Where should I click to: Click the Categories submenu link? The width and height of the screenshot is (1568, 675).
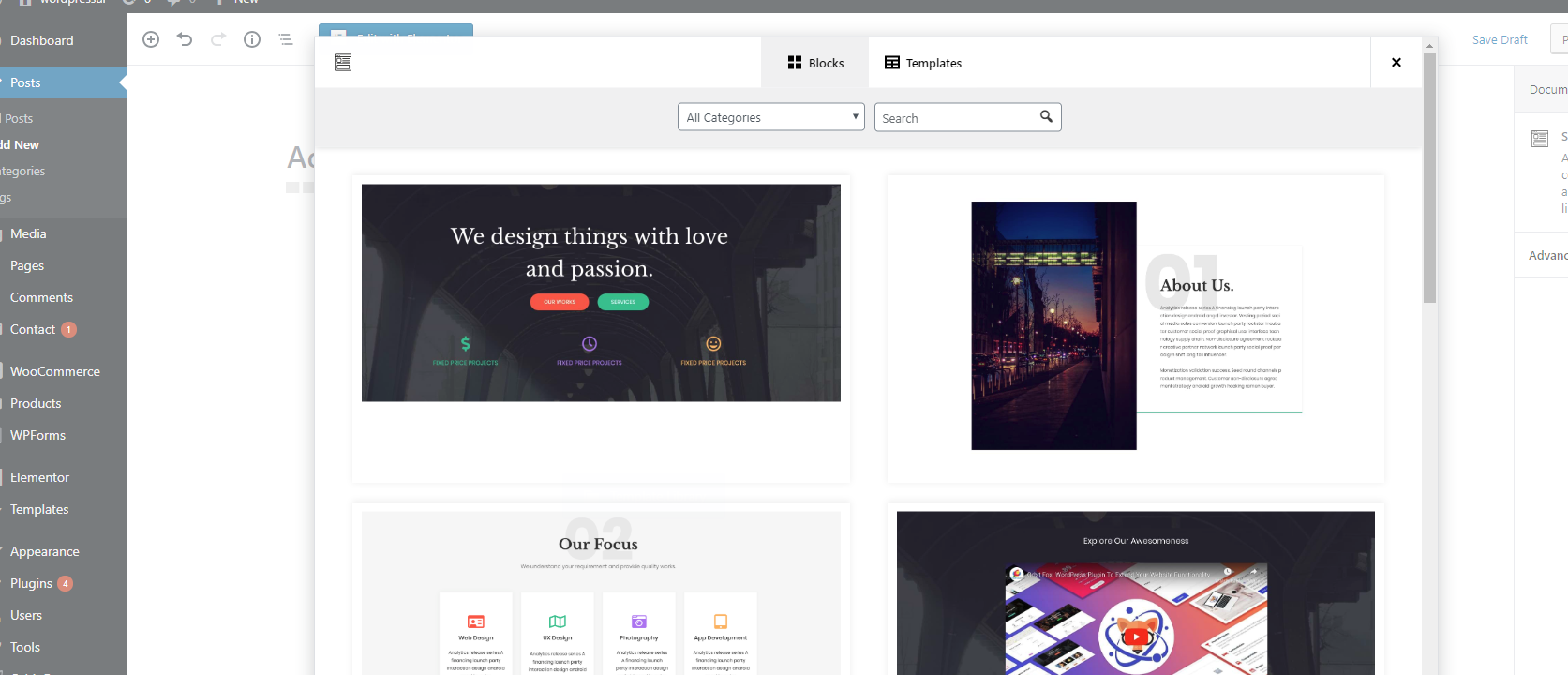[x=22, y=171]
